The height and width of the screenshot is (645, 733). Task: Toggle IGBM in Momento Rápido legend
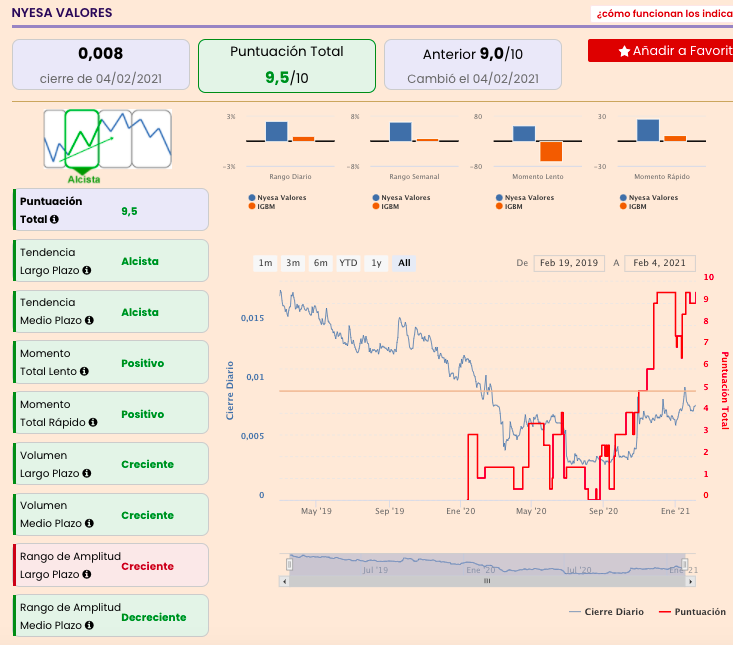coord(633,206)
